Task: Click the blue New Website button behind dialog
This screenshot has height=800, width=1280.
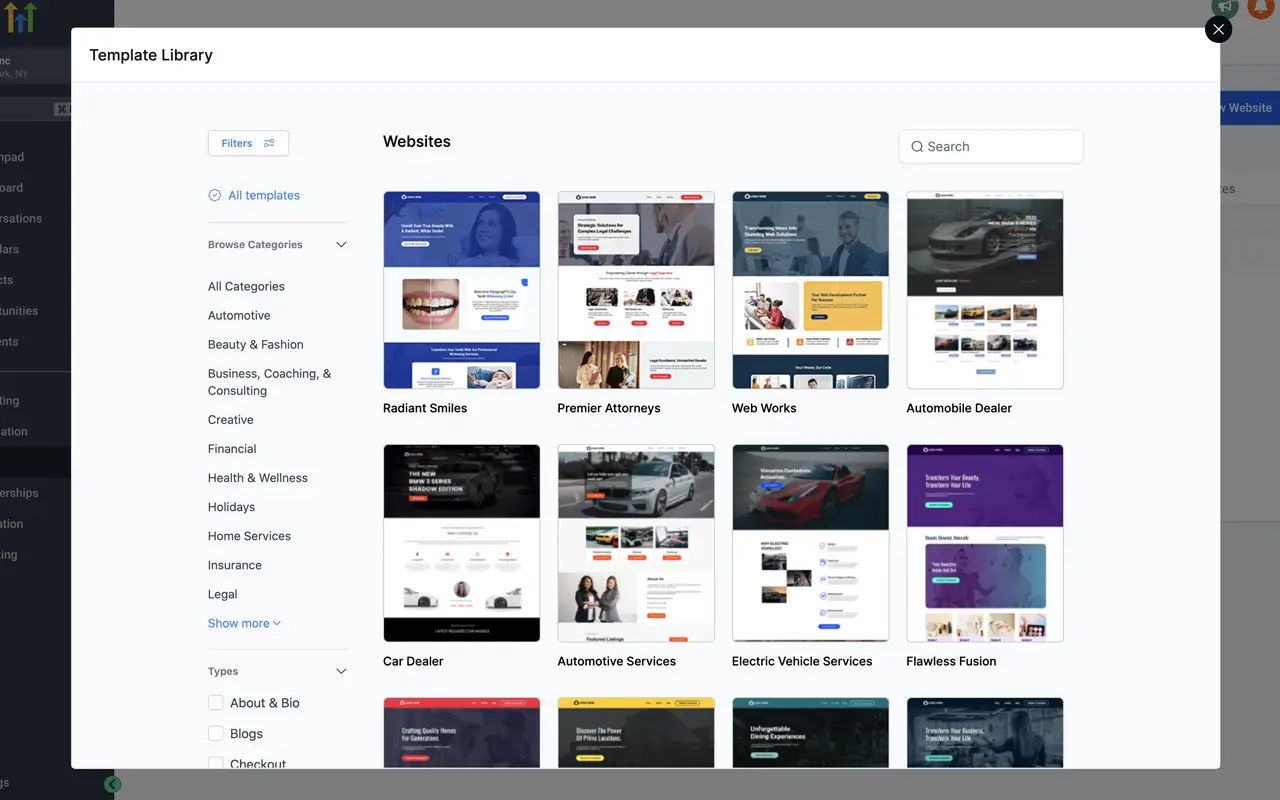Action: pyautogui.click(x=1249, y=108)
